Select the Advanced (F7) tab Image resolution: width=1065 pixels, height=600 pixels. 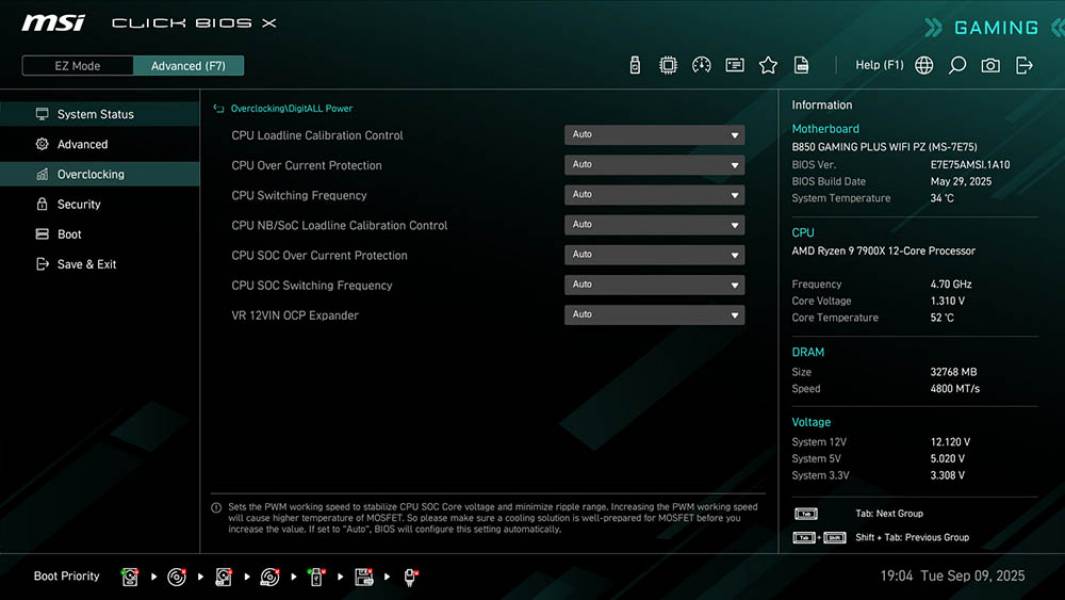[189, 65]
